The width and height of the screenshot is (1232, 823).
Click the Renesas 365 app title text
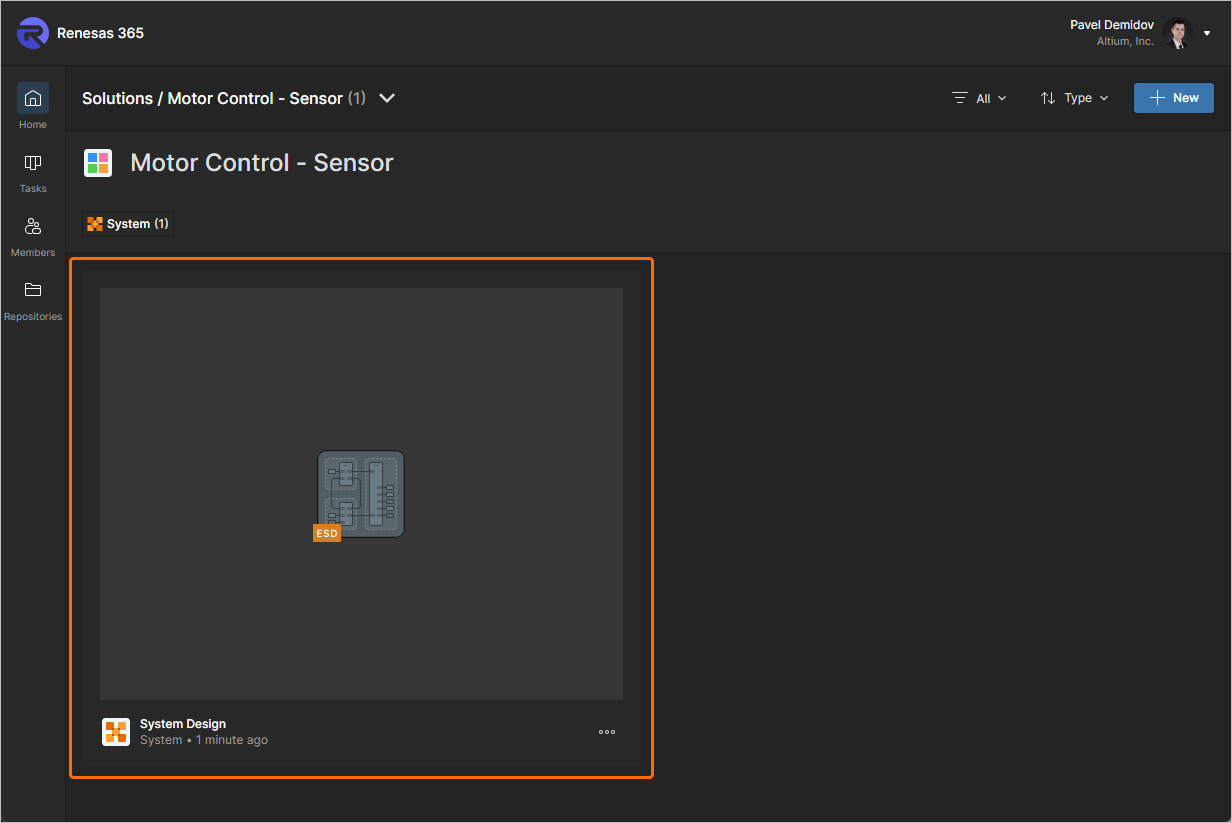point(100,33)
